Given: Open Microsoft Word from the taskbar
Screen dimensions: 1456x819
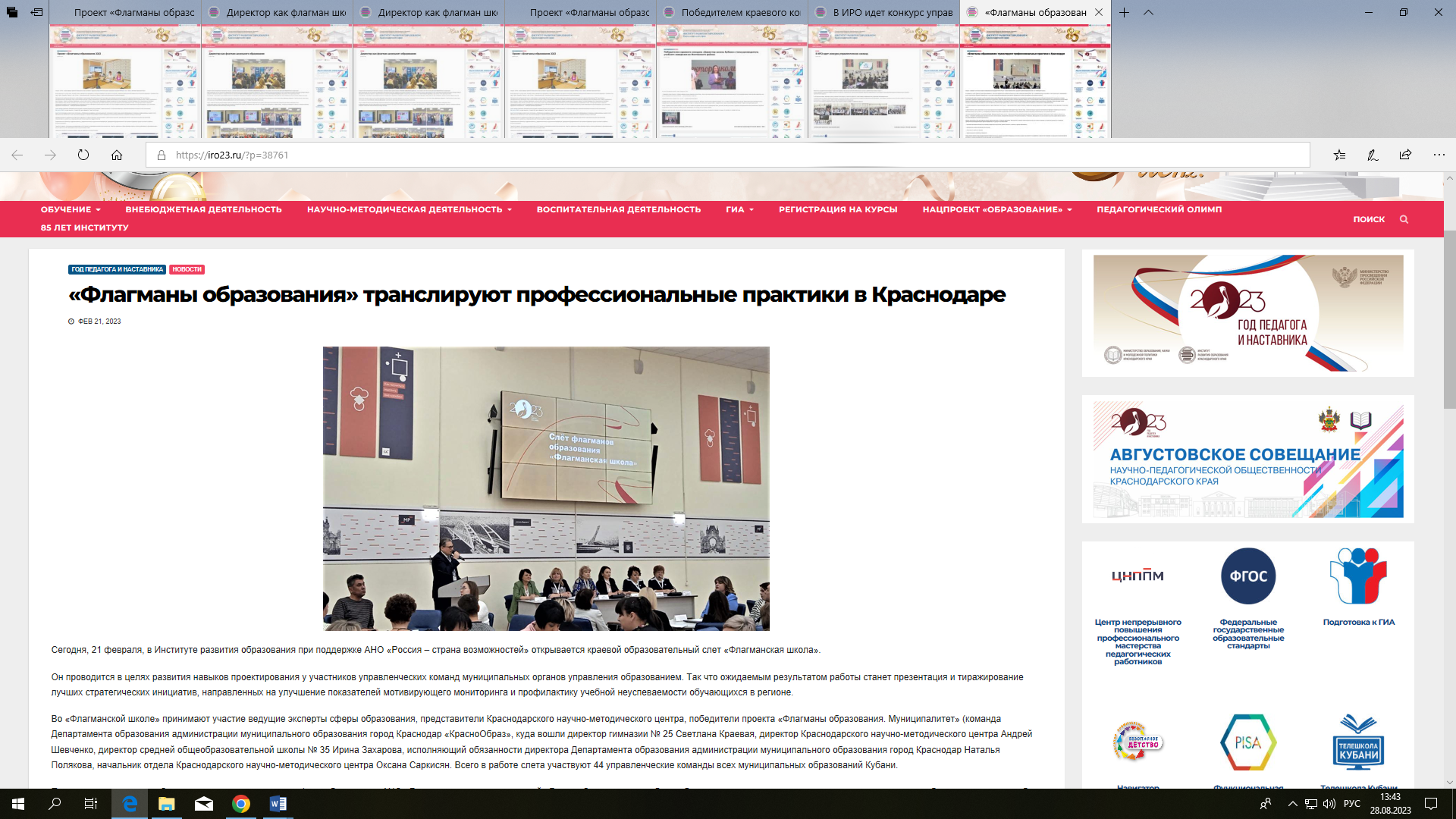Looking at the screenshot, I should tap(278, 804).
